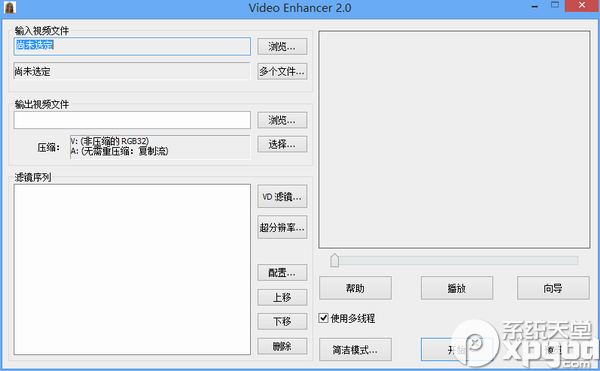The width and height of the screenshot is (600, 371).
Task: Browse for the input video file
Action: pos(282,47)
